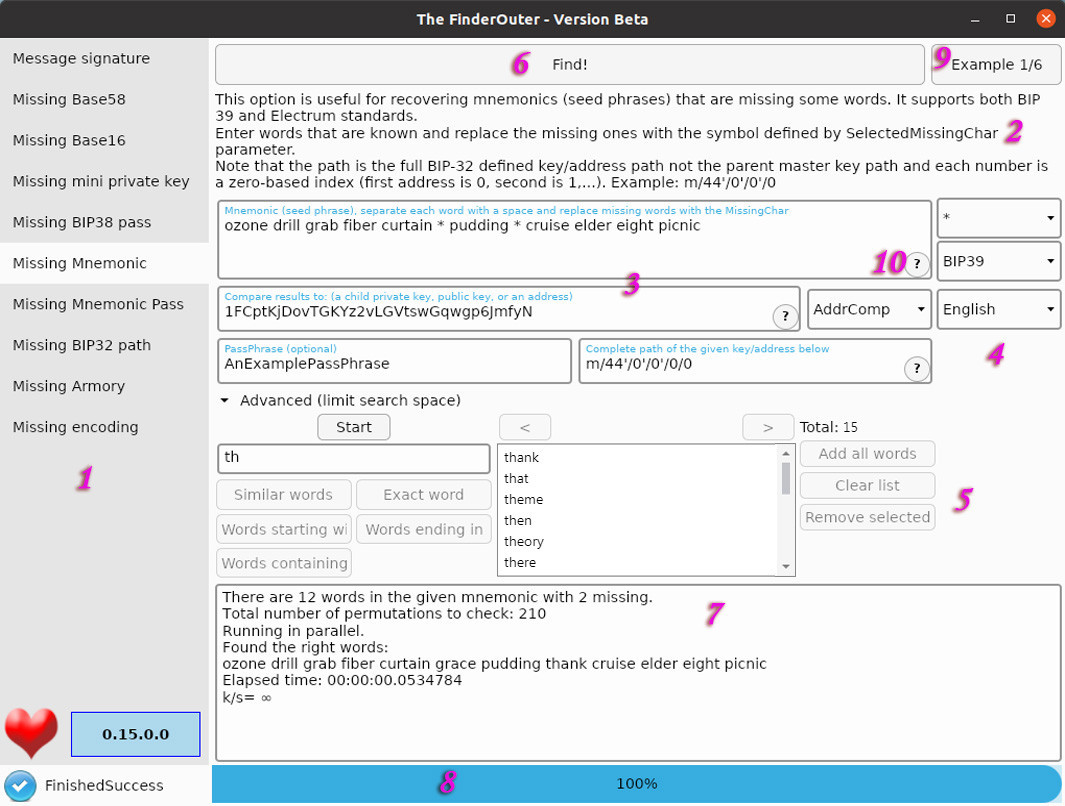This screenshot has width=1065, height=806.
Task: Click the 100% progress bar
Action: [636, 784]
